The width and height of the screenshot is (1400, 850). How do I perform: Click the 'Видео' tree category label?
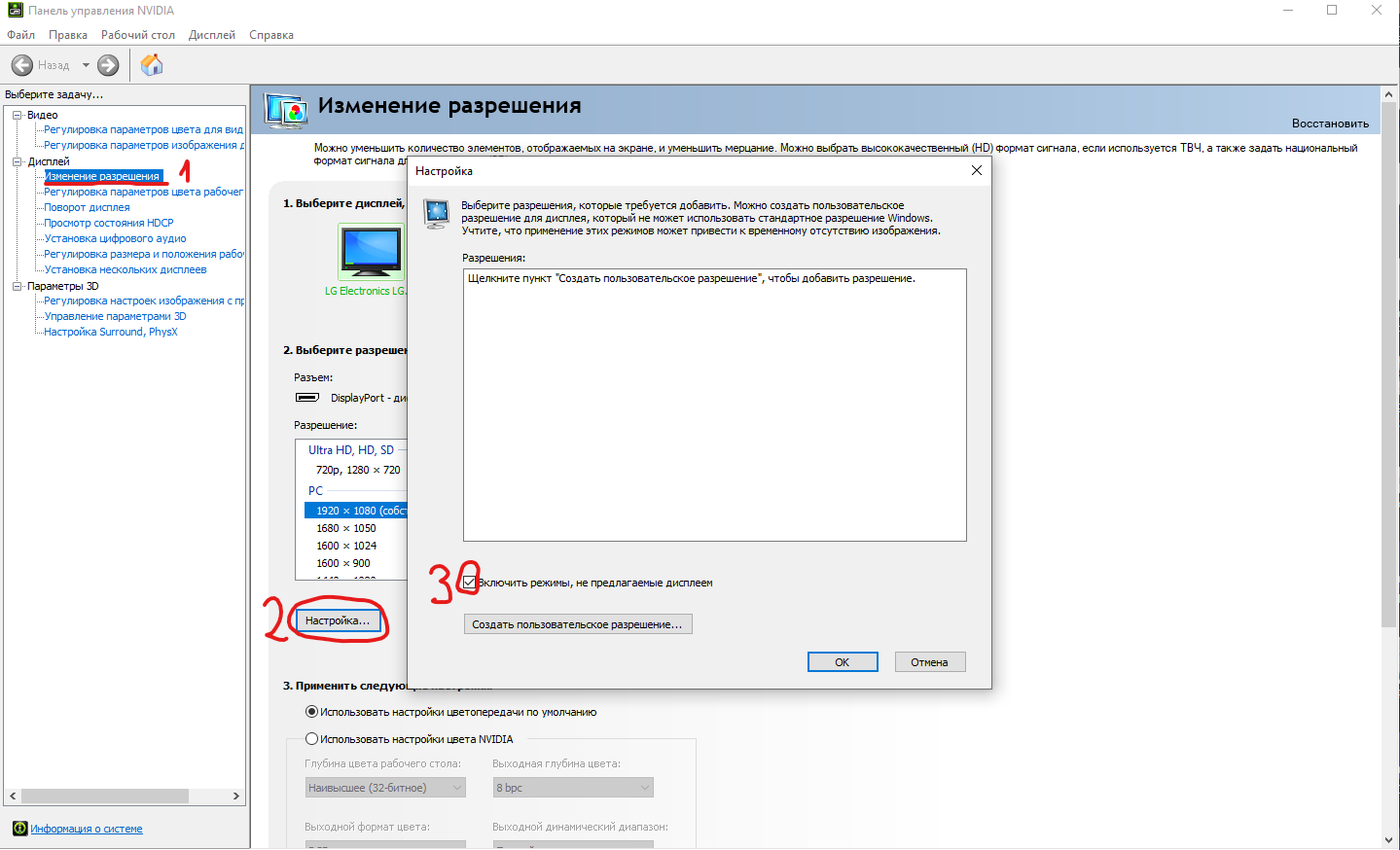tap(43, 115)
